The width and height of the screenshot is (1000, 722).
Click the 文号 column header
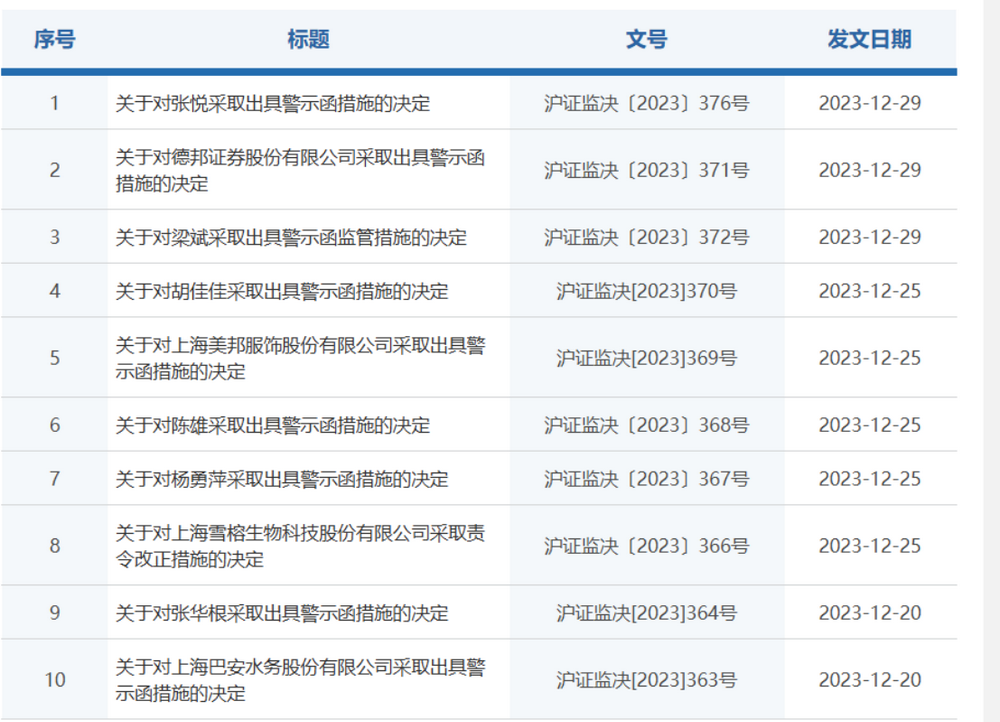click(x=646, y=40)
